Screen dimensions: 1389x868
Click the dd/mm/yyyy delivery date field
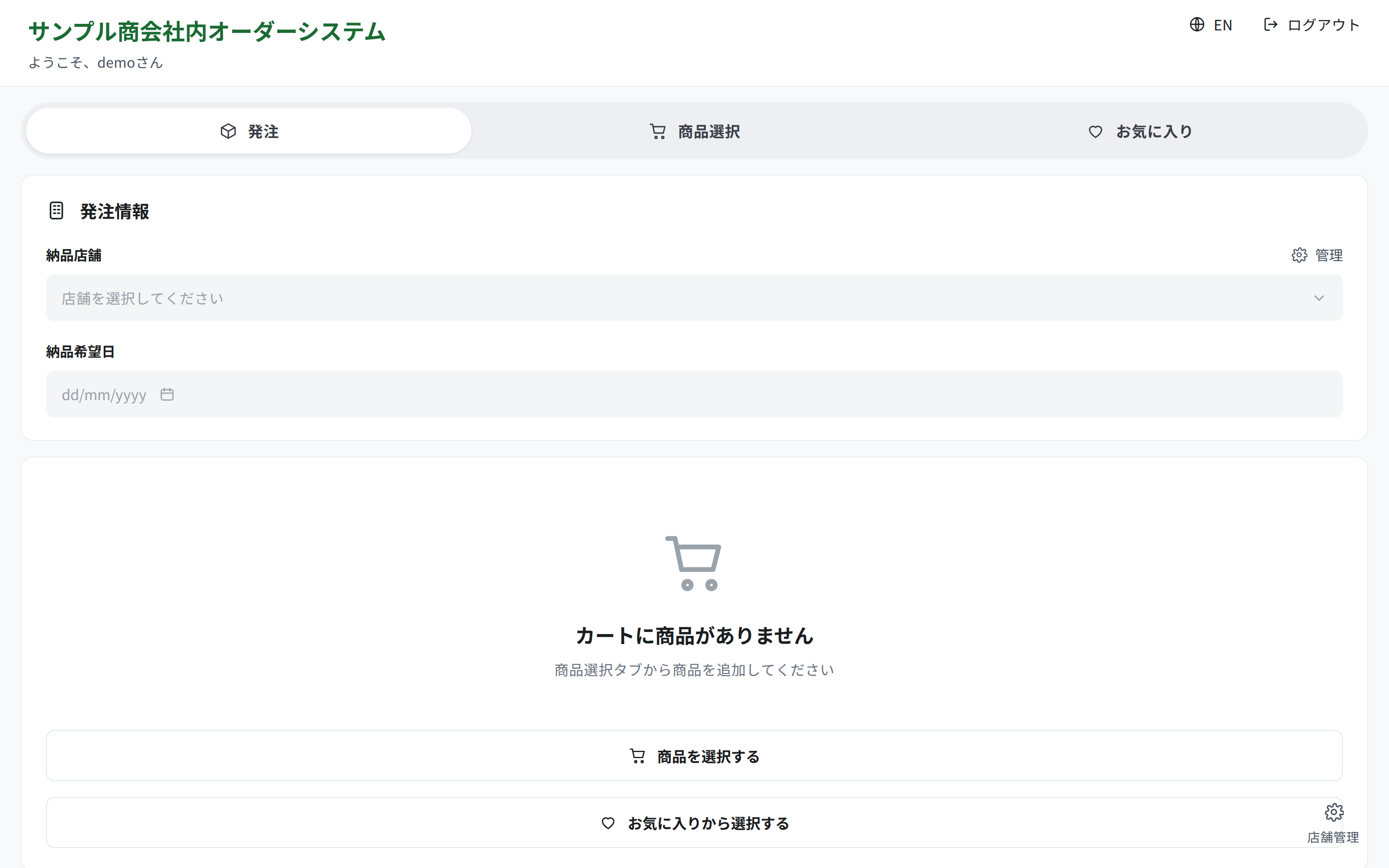[x=694, y=395]
